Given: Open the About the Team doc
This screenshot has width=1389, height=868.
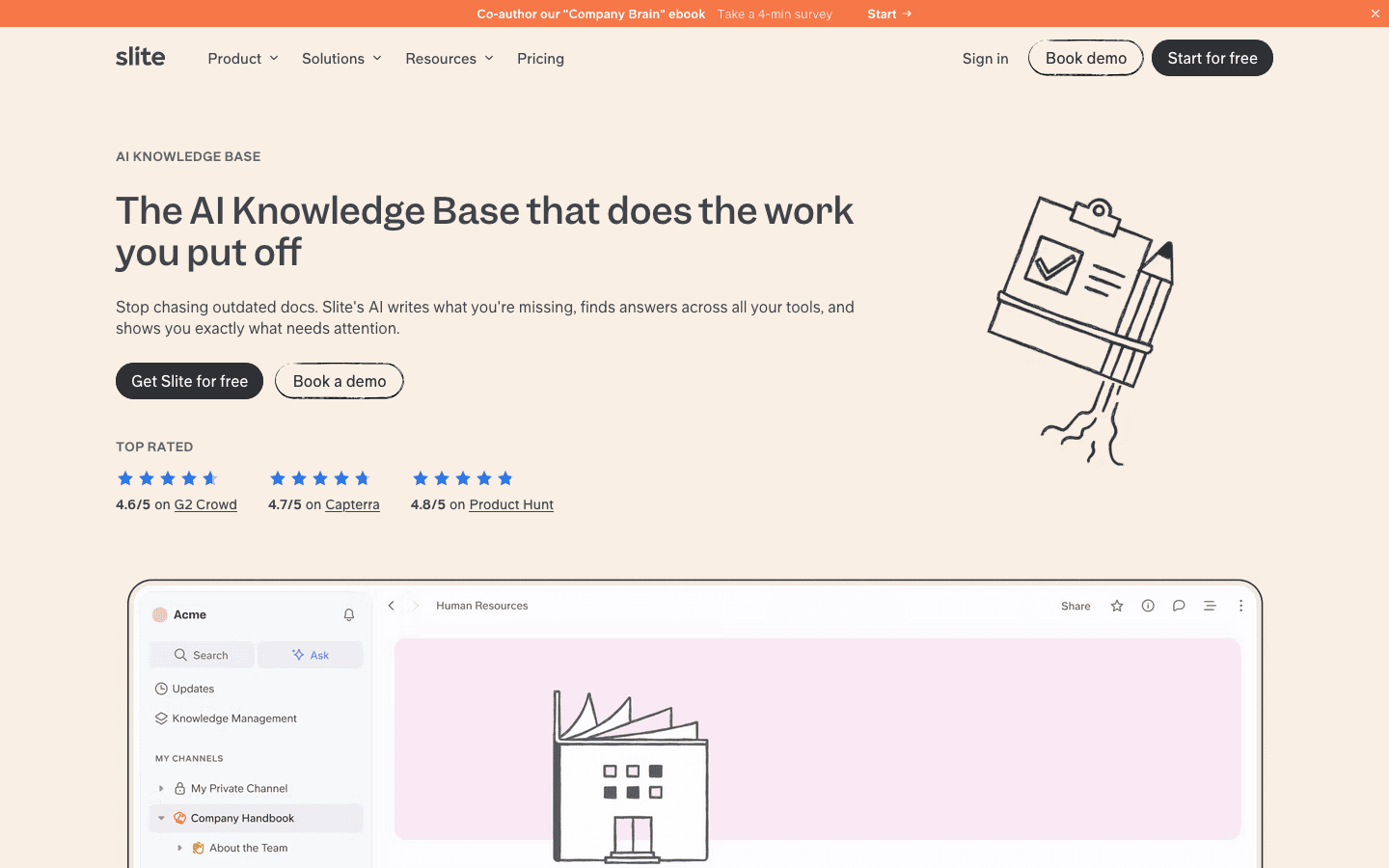Looking at the screenshot, I should pyautogui.click(x=248, y=848).
